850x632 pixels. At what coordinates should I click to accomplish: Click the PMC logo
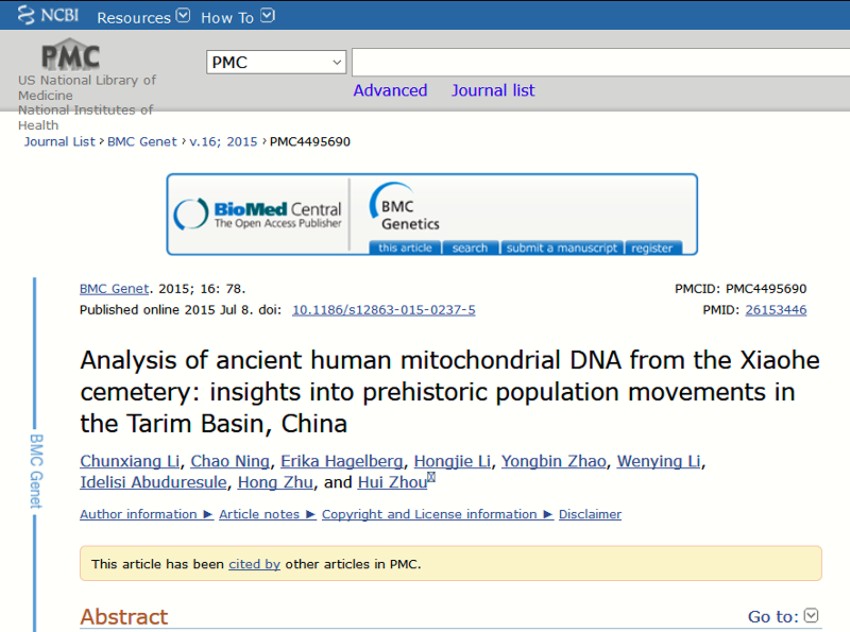[70, 56]
